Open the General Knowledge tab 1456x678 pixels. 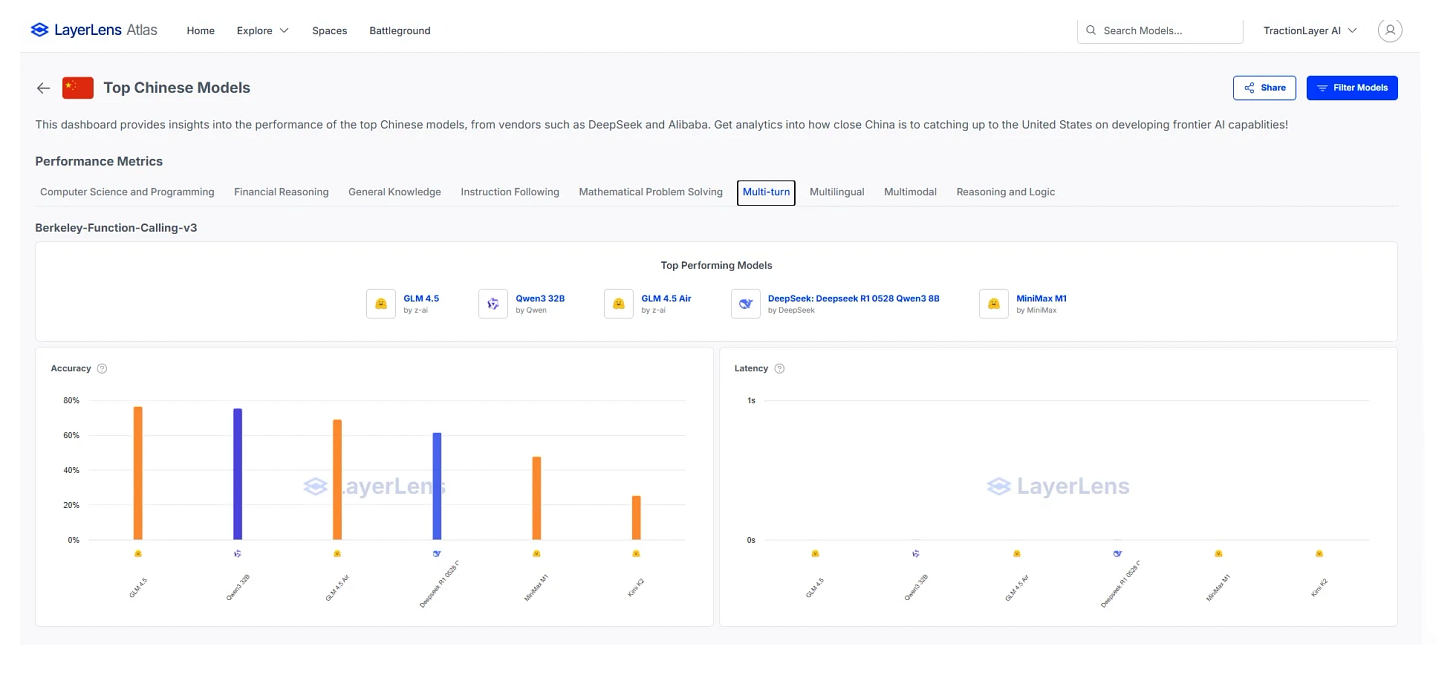(x=394, y=192)
